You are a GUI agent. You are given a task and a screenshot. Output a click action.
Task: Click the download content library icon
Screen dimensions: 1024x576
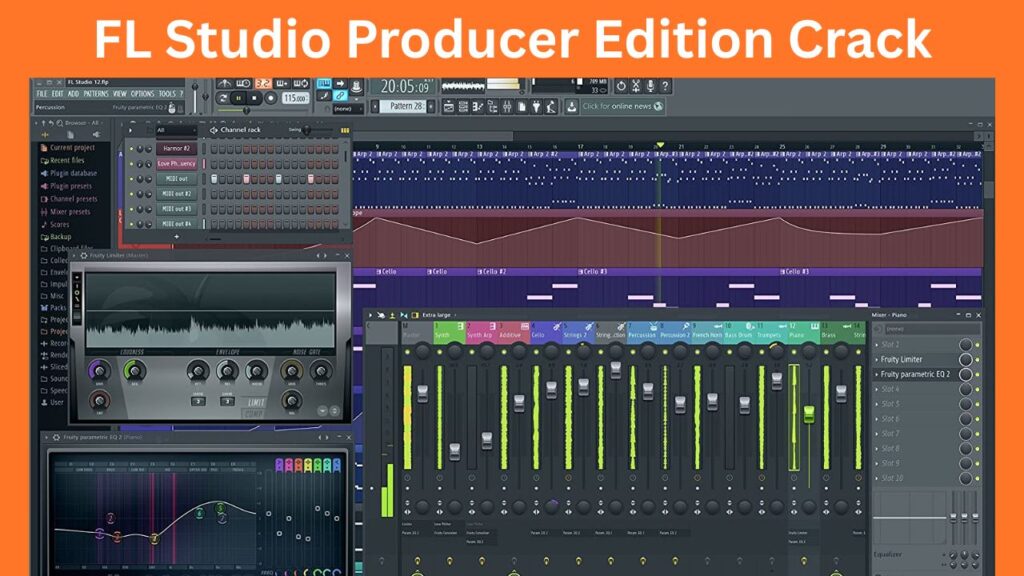571,106
